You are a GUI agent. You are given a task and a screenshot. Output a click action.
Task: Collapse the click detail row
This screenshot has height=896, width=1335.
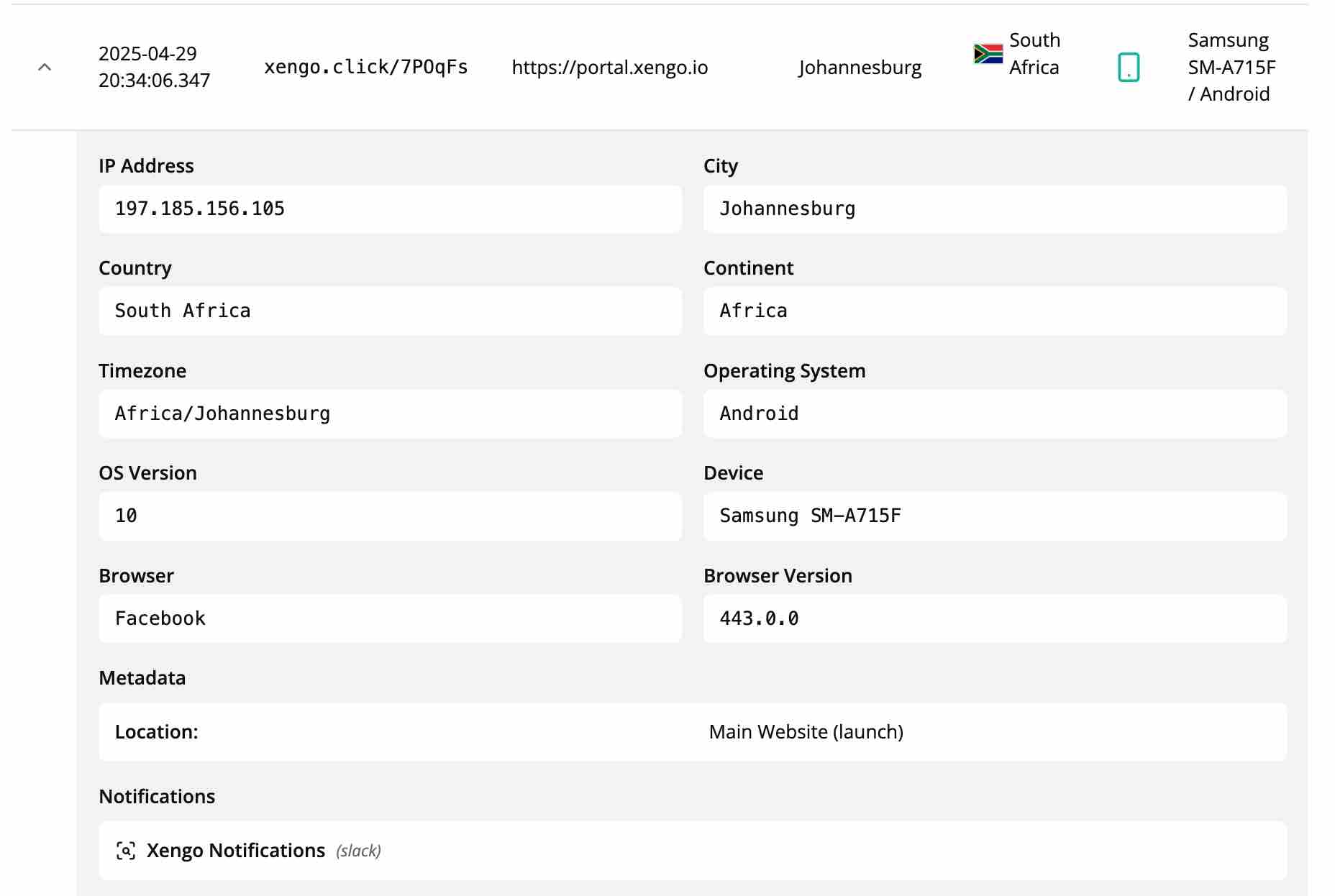click(x=43, y=66)
